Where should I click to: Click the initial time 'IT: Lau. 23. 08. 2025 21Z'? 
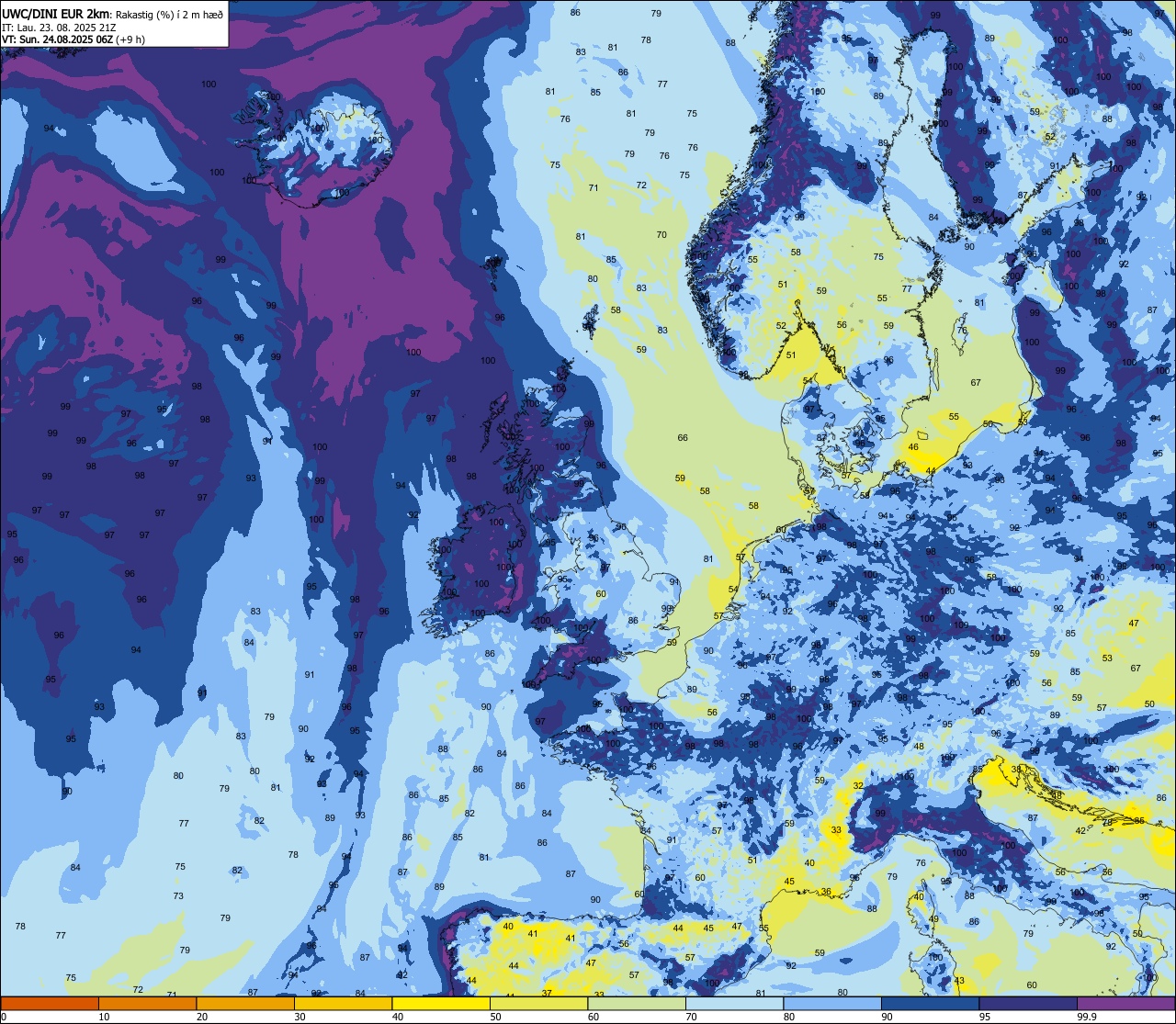pyautogui.click(x=59, y=27)
